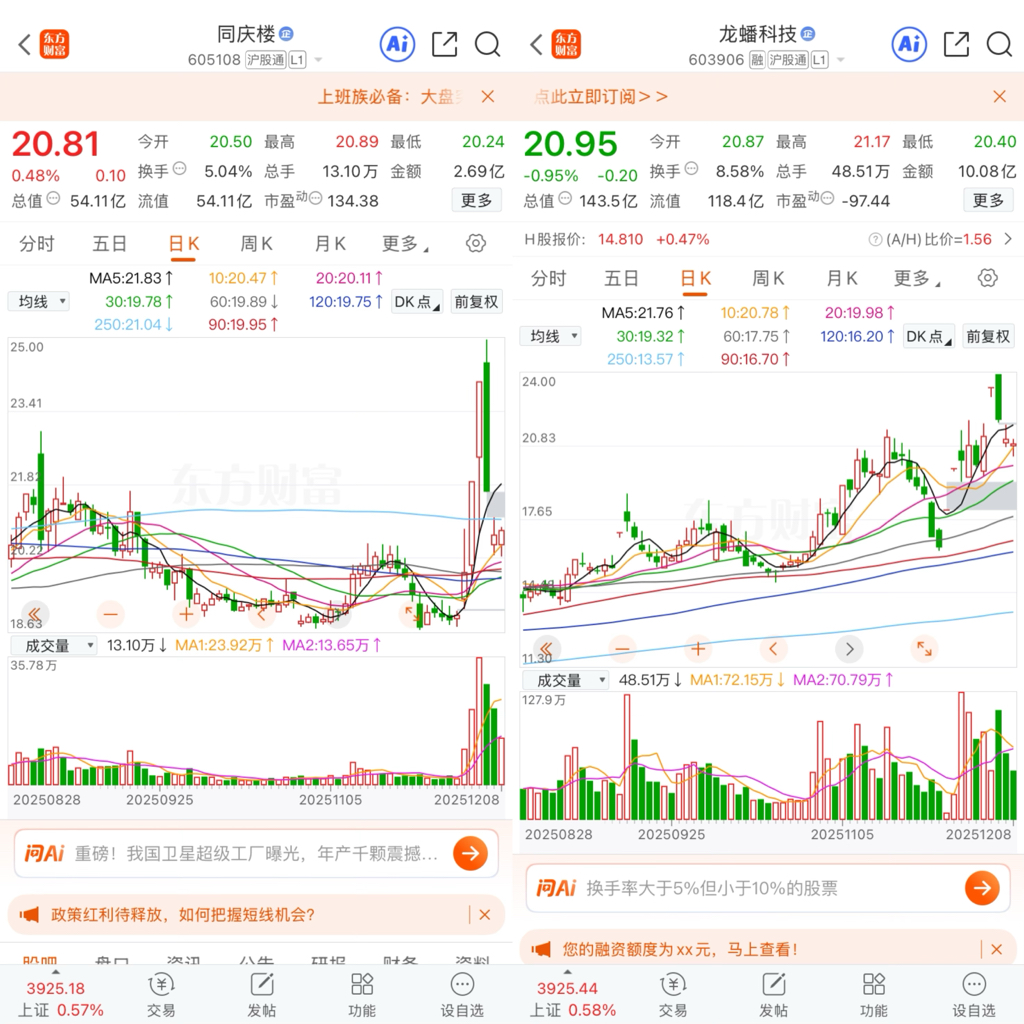Viewport: 1024px width, 1024px height.
Task: Toggle 前复权 adjustment on 同庆楼 chart
Action: click(476, 302)
